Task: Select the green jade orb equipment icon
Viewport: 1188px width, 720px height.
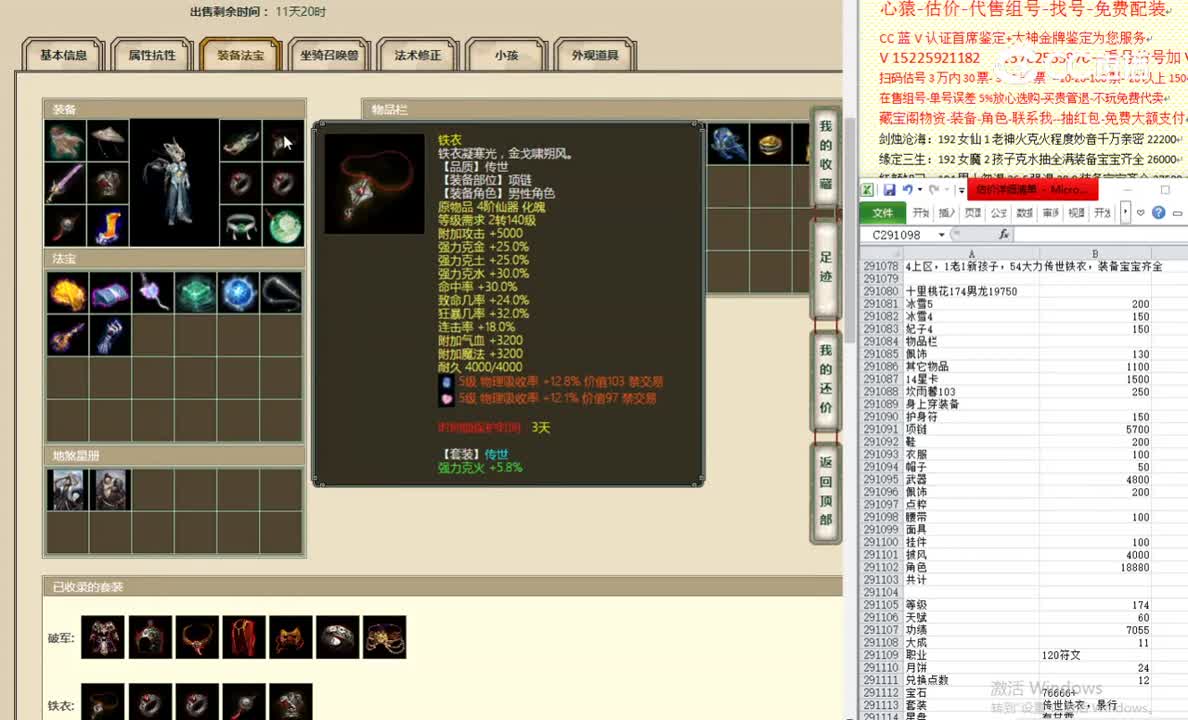Action: (x=283, y=225)
